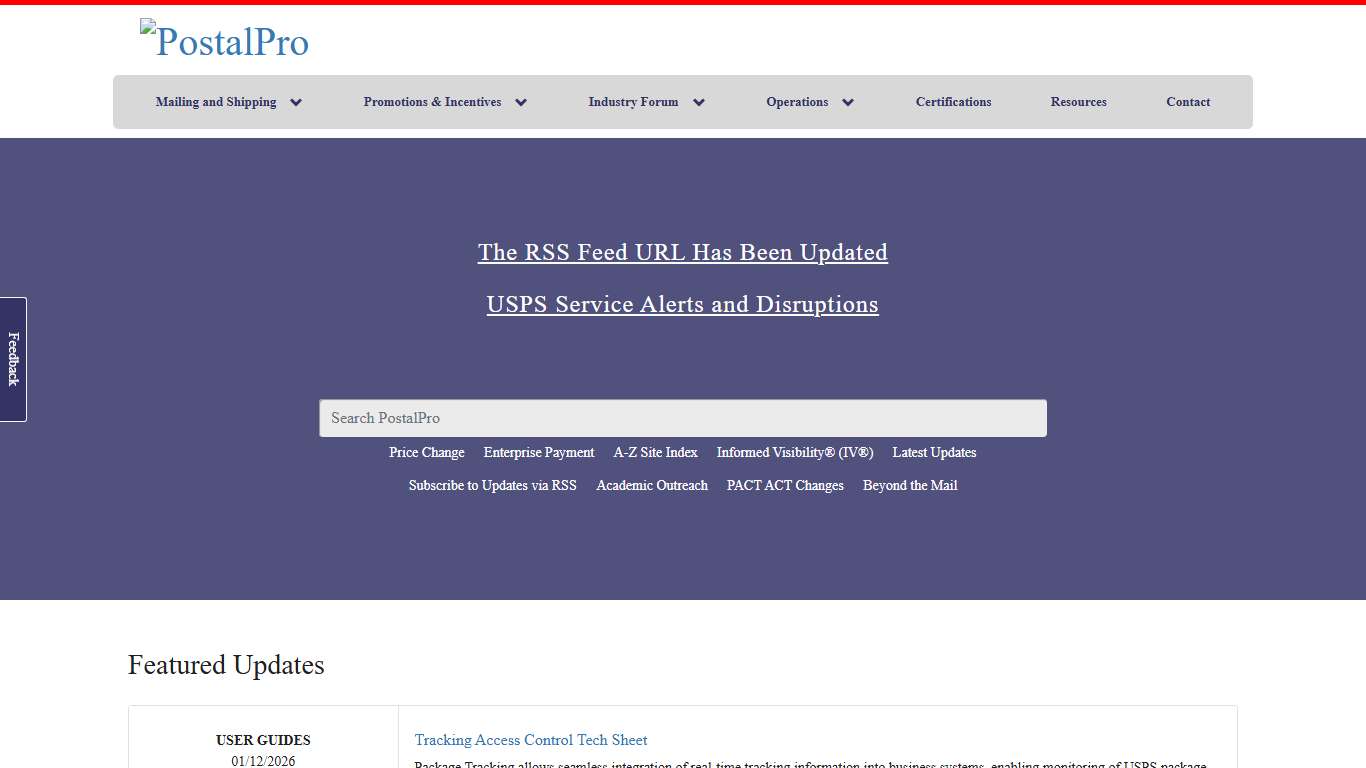Open the A-Z Site Index
Viewport: 1366px width, 768px height.
[x=655, y=453]
